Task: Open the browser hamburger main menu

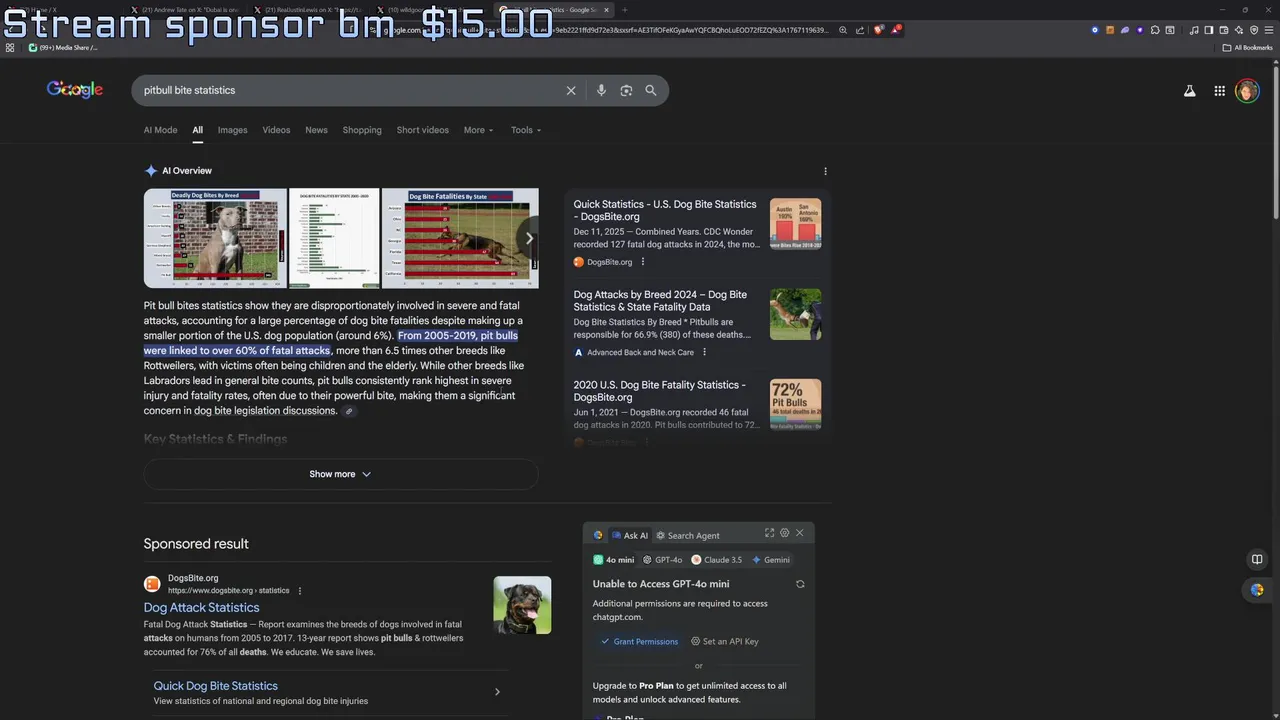Action: [1269, 30]
